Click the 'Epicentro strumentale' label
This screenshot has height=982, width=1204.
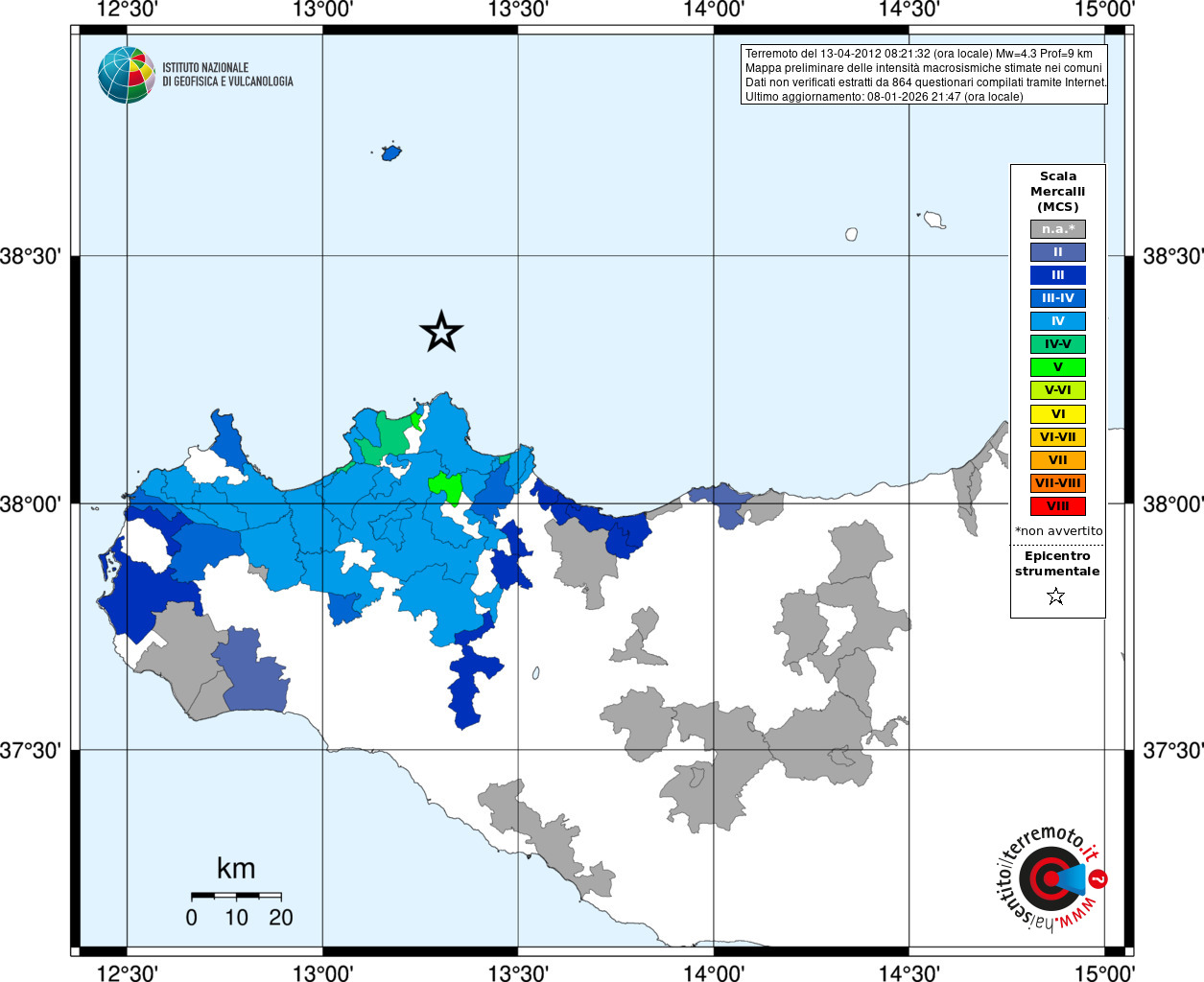(1057, 564)
